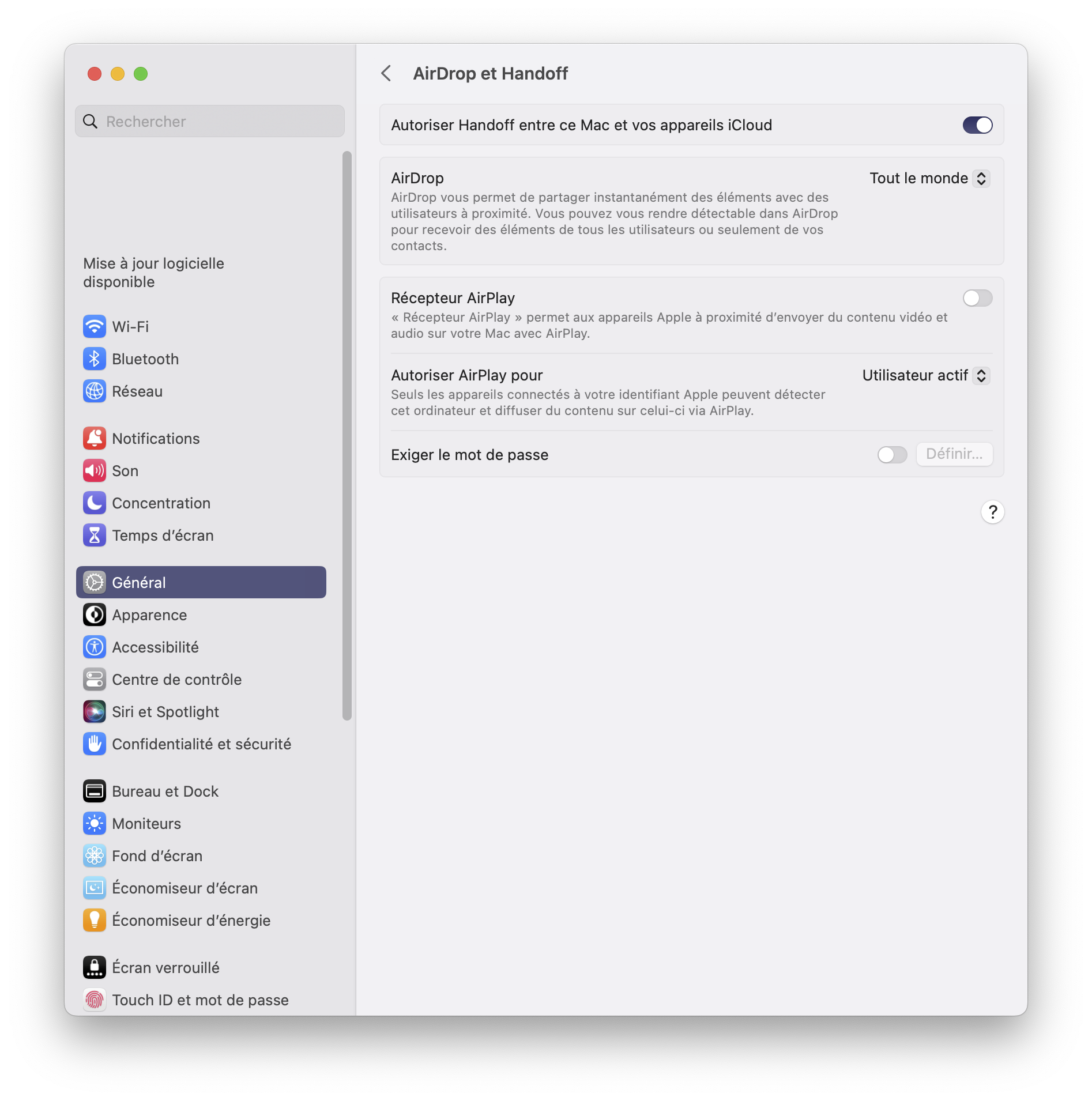This screenshot has height=1101, width=1092.
Task: Go back with the chevron arrow
Action: coord(386,73)
